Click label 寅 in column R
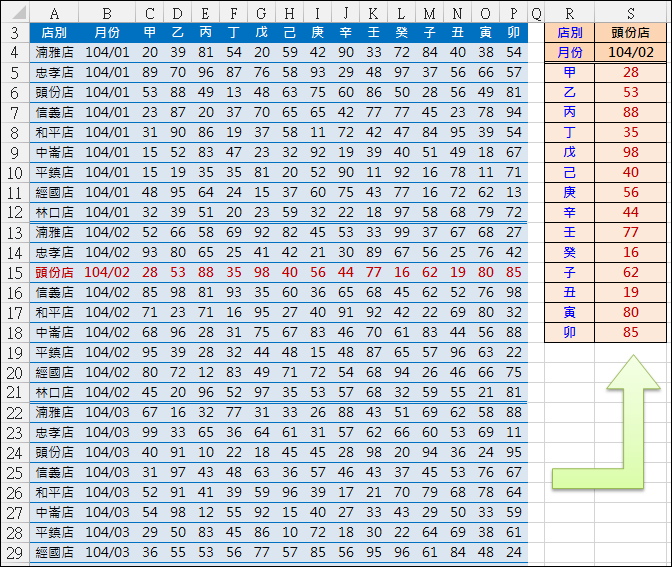The image size is (672, 567). coord(570,312)
